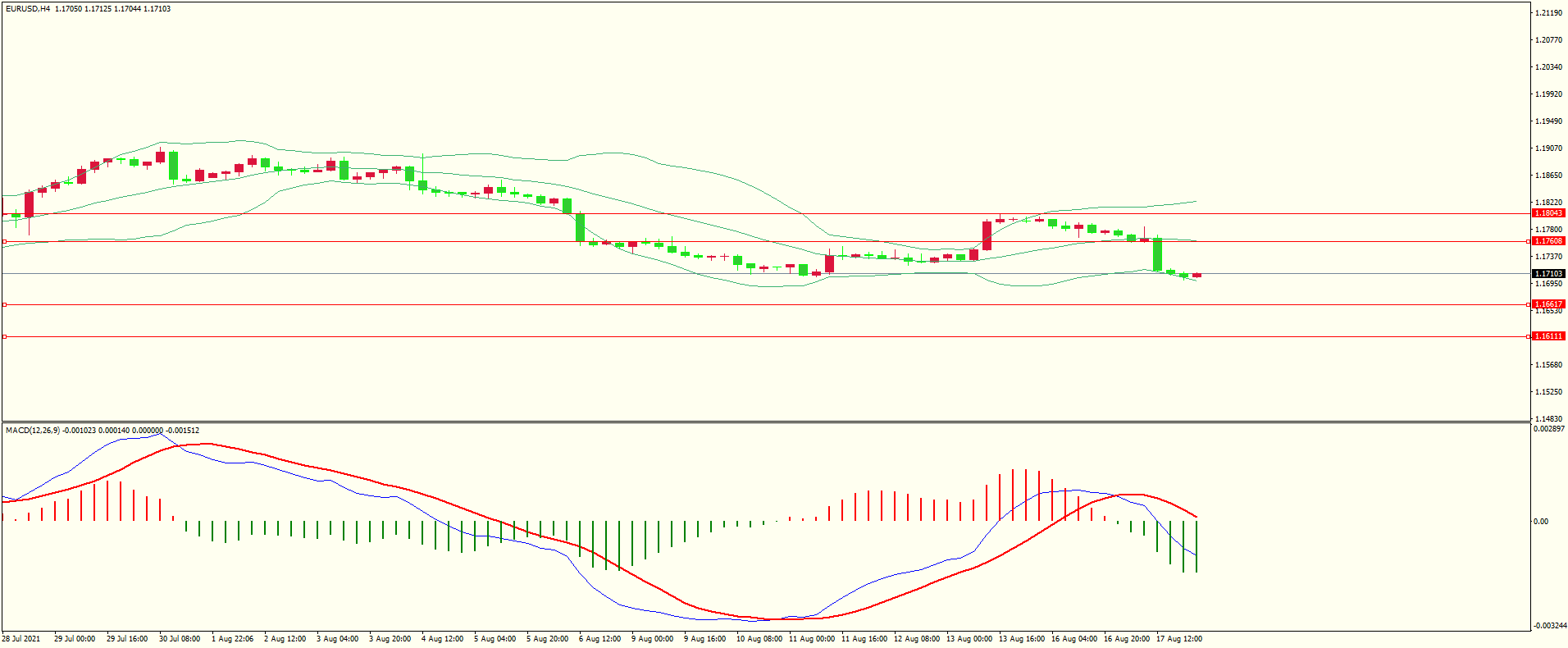Click the large green candle on 17 Aug

[1158, 255]
